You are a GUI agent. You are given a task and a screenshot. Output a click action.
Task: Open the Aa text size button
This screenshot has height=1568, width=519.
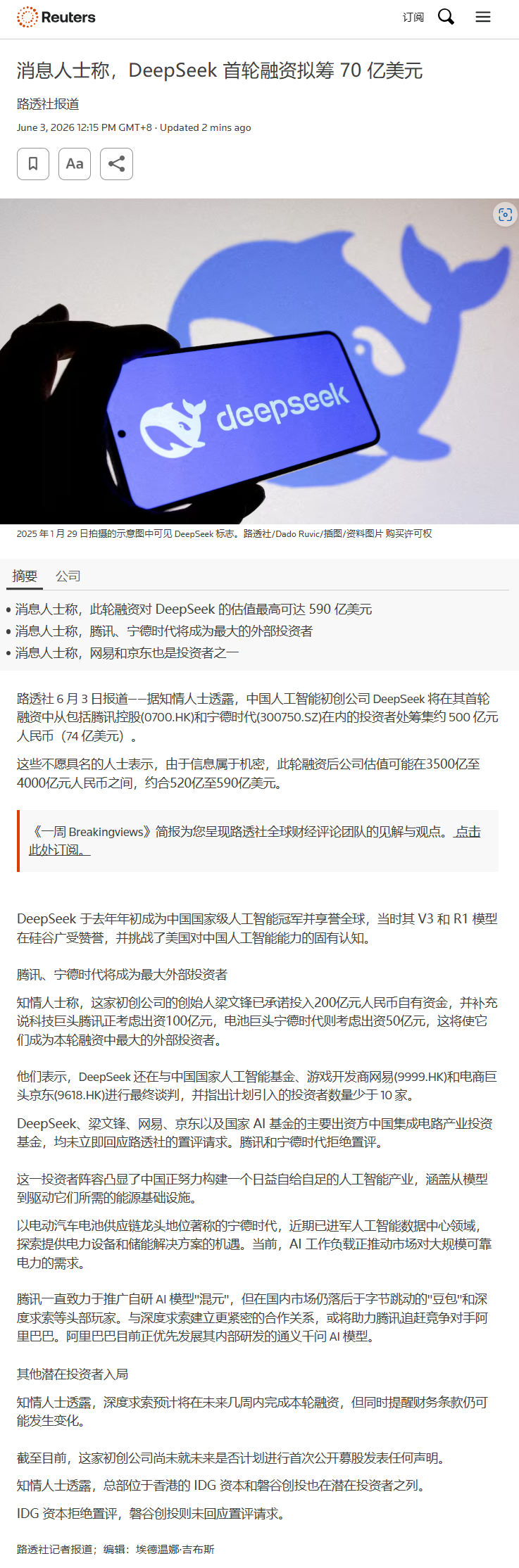75,164
